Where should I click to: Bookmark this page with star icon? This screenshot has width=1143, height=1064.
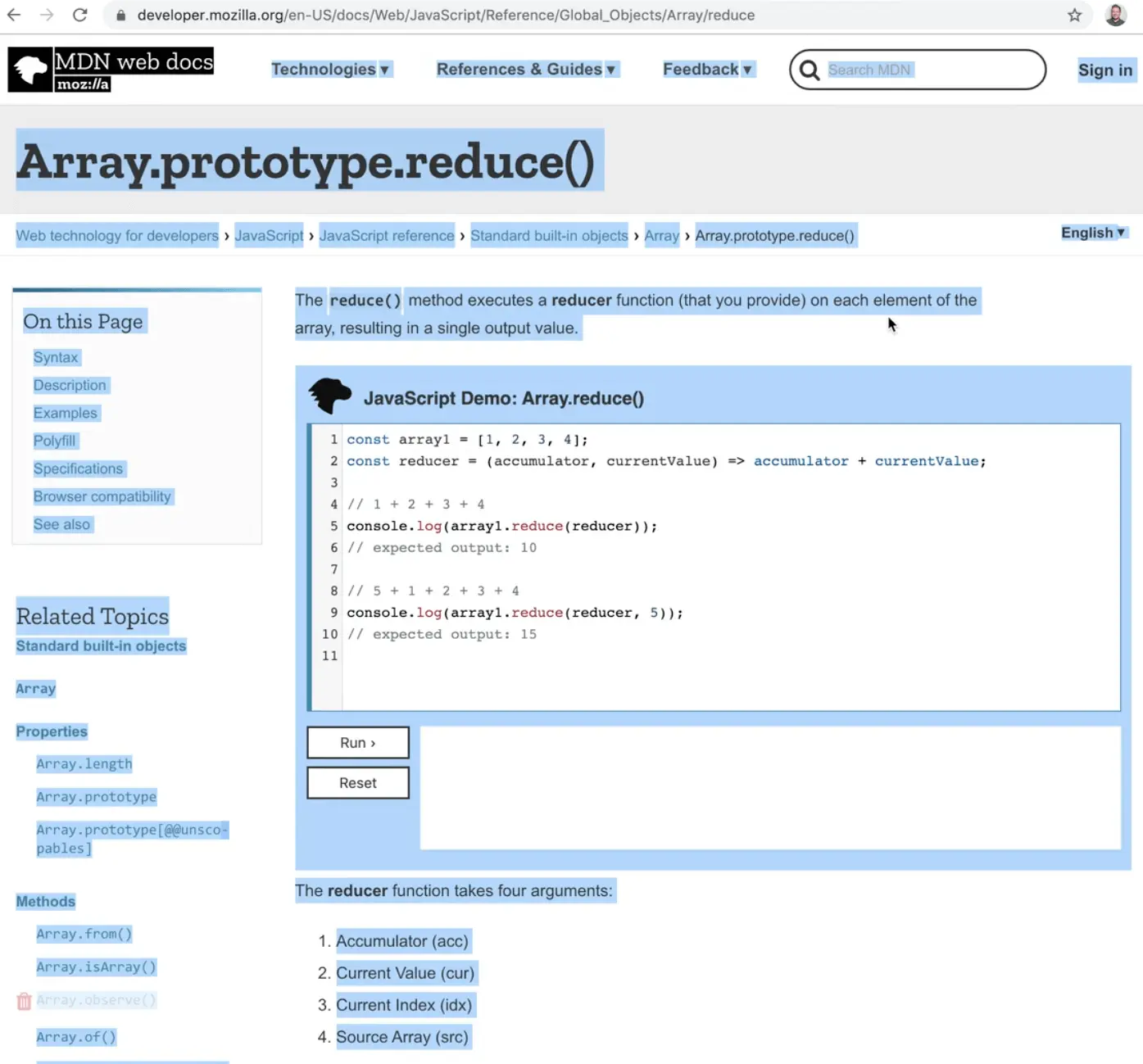point(1074,15)
